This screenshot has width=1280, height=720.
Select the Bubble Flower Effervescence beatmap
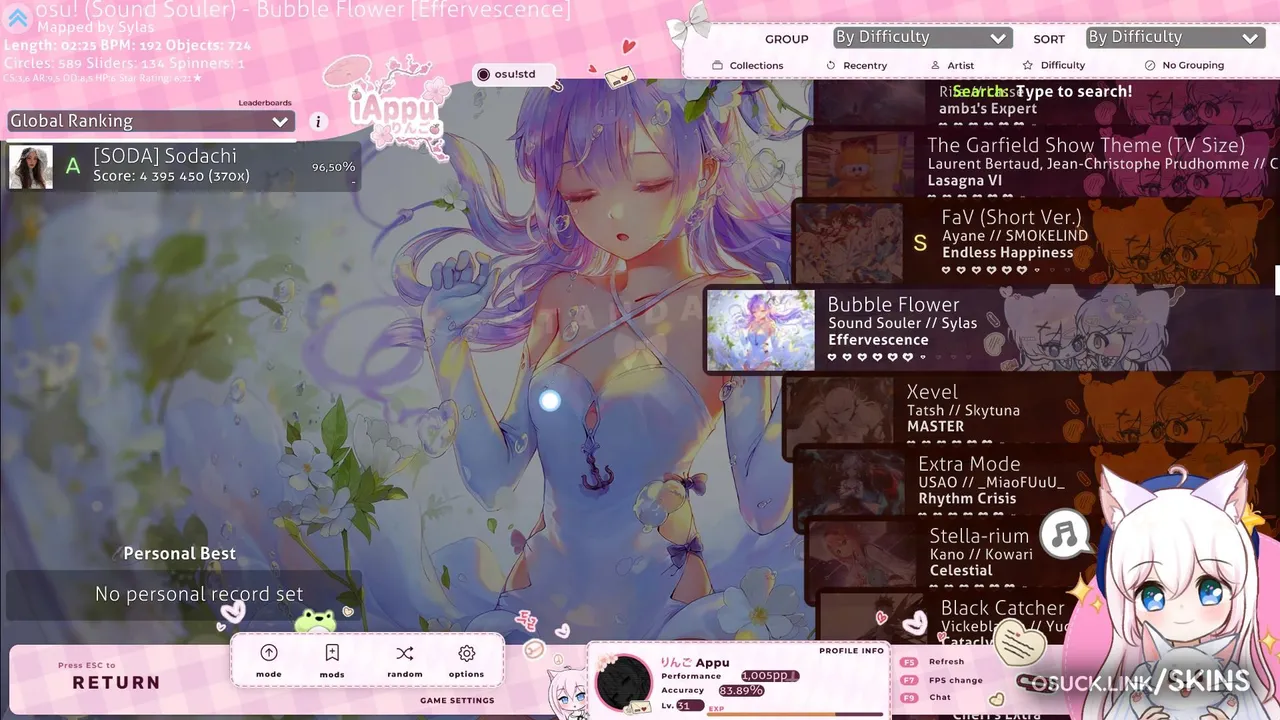pyautogui.click(x=992, y=330)
